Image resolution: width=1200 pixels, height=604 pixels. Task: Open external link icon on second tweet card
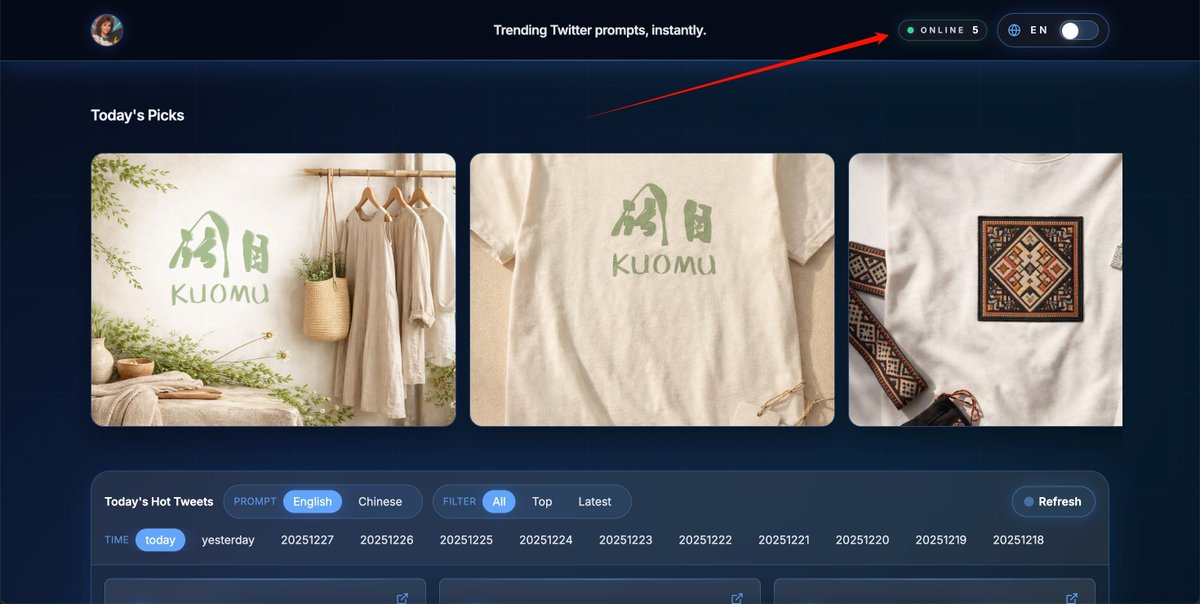coord(737,598)
